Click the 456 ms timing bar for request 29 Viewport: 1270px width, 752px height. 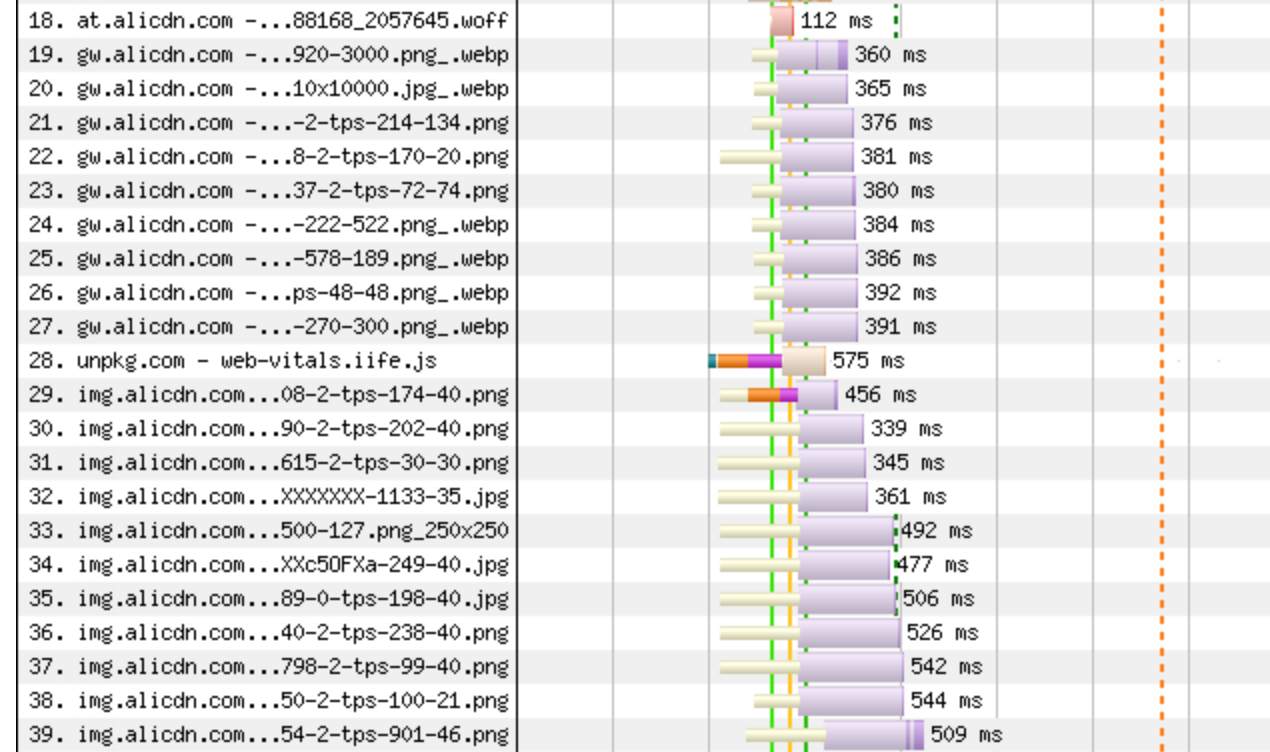coord(778,394)
